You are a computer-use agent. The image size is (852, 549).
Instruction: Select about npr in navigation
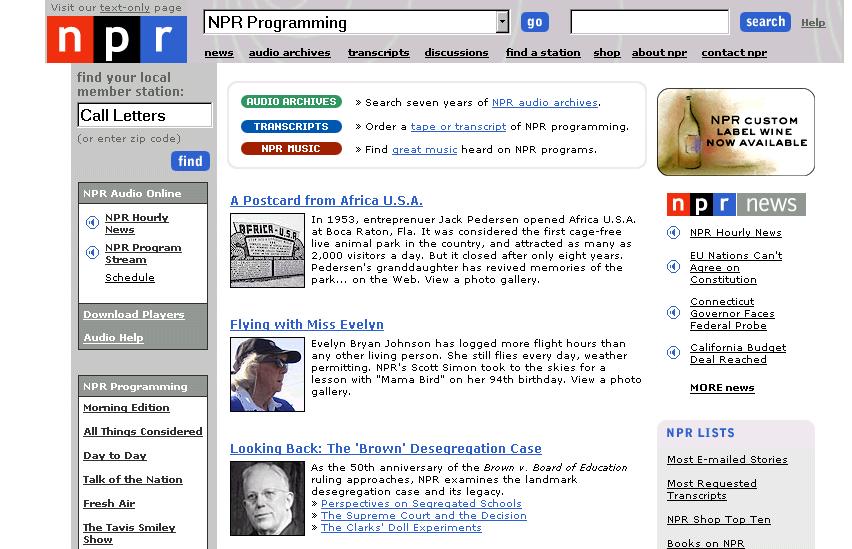pyautogui.click(x=659, y=53)
